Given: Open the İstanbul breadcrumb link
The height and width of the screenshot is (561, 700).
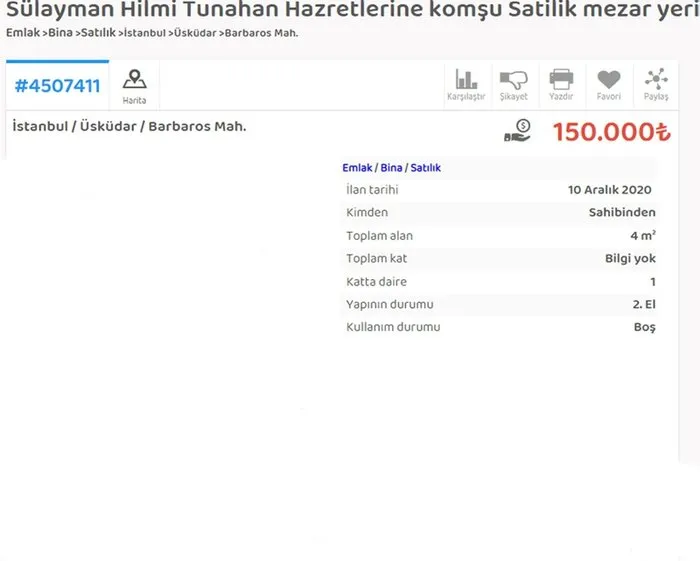Looking at the screenshot, I should (145, 33).
